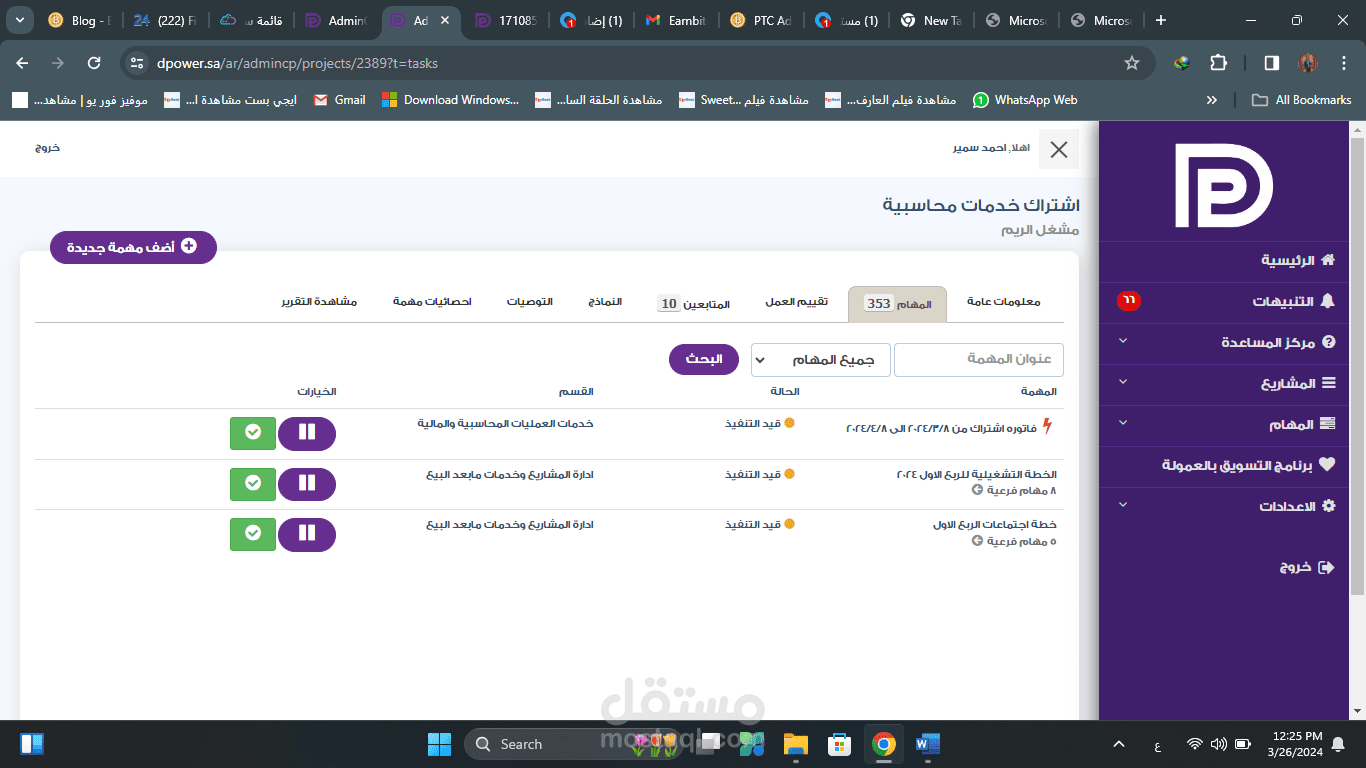Screen dimensions: 1366x768
Task: Open task فاتوره اشتراك من ٢٠٢٤/٣/٨
Action: (941, 428)
